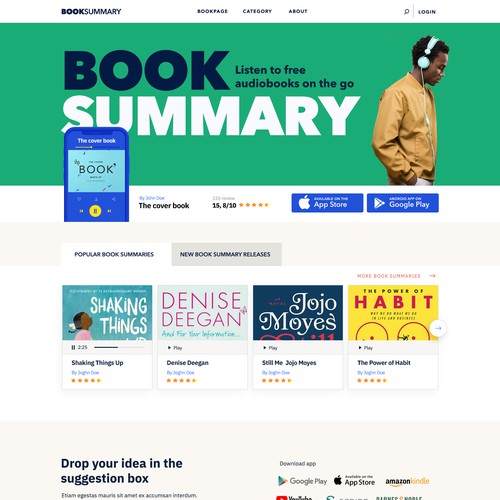Click the Login link
This screenshot has width=500, height=500.
[x=427, y=12]
